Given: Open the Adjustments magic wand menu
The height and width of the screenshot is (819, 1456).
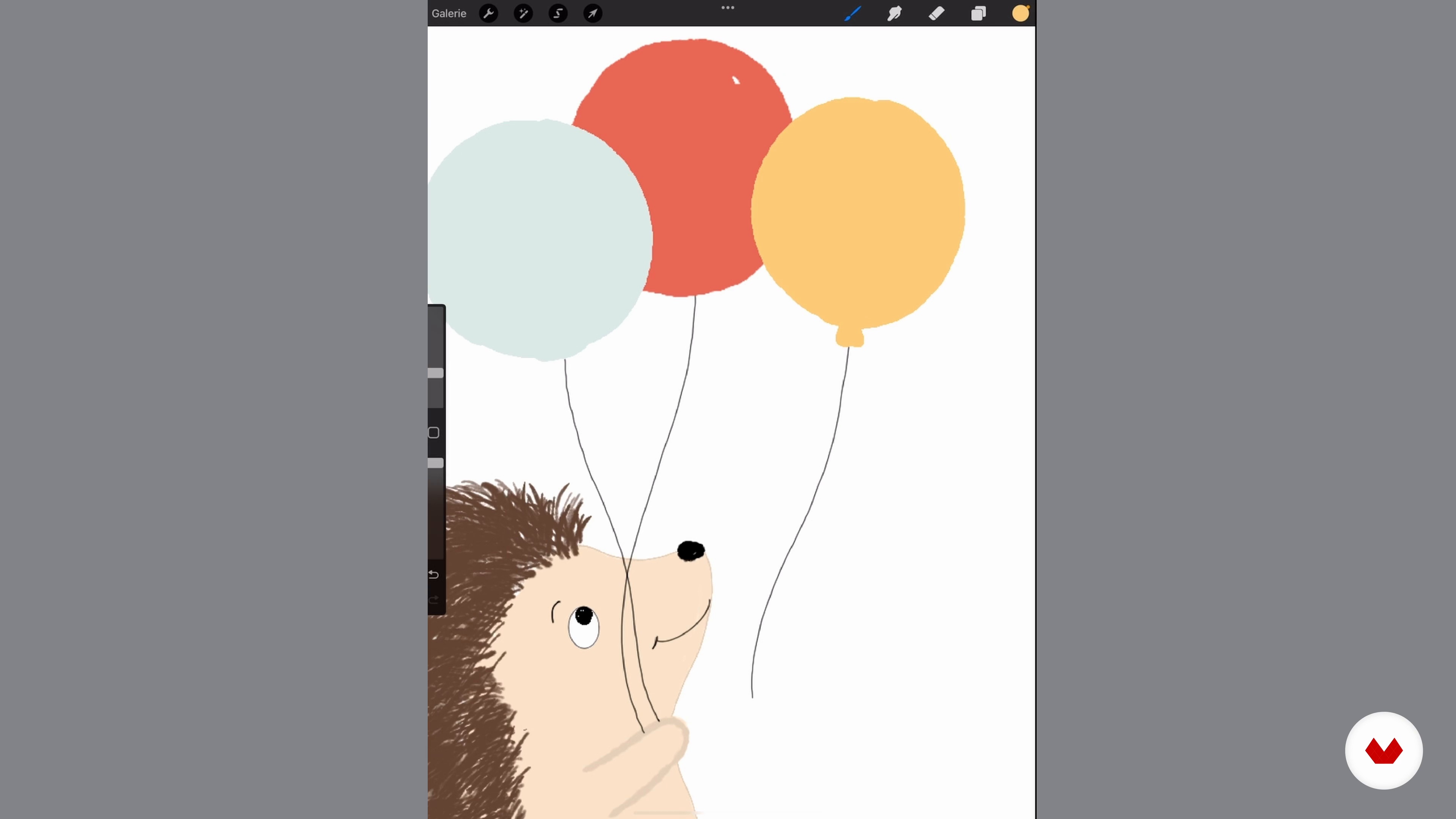Looking at the screenshot, I should pyautogui.click(x=523, y=13).
